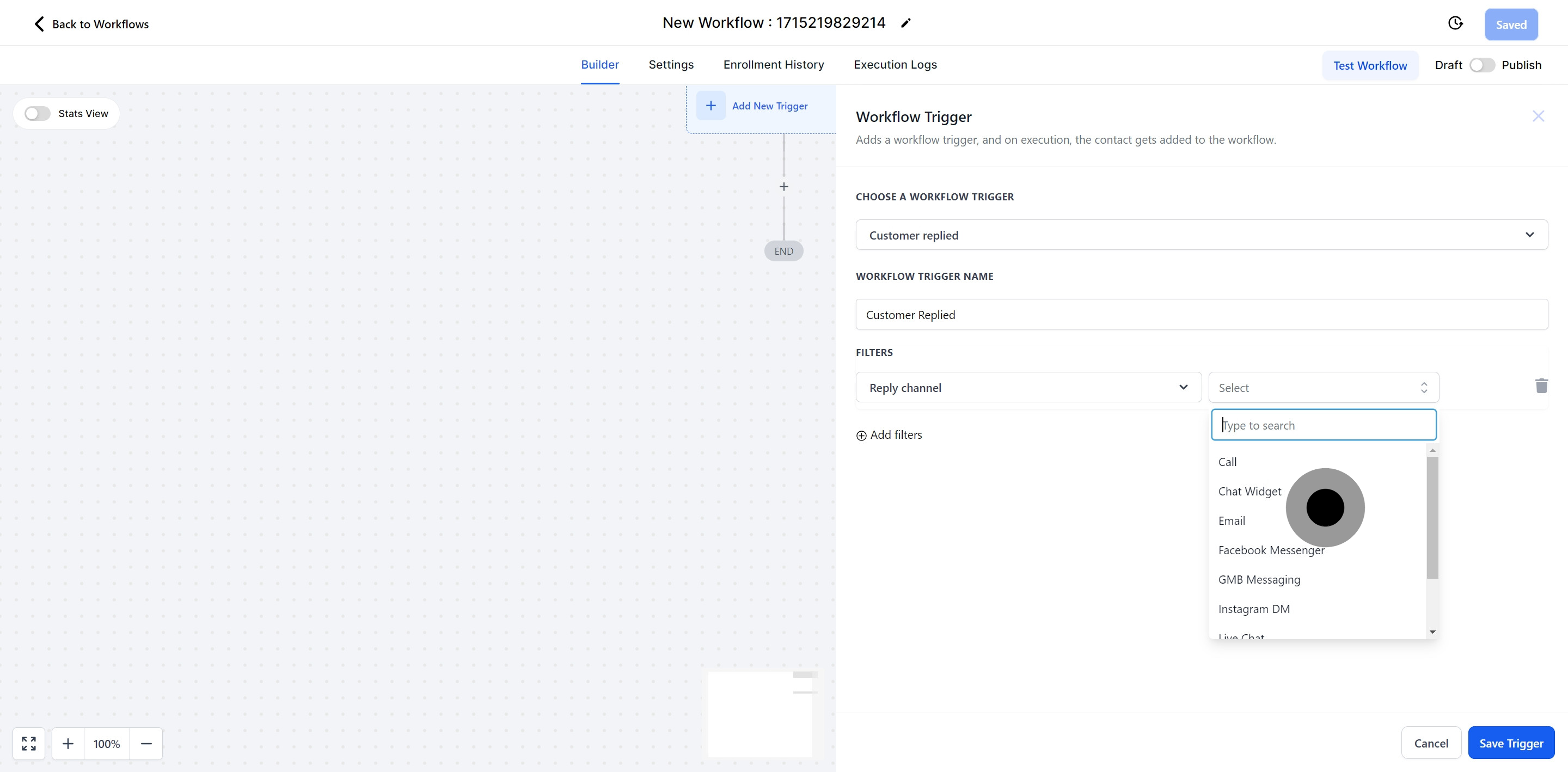Click the fit-to-screen expand icon
Screen dimensions: 1568x772
[x=29, y=743]
